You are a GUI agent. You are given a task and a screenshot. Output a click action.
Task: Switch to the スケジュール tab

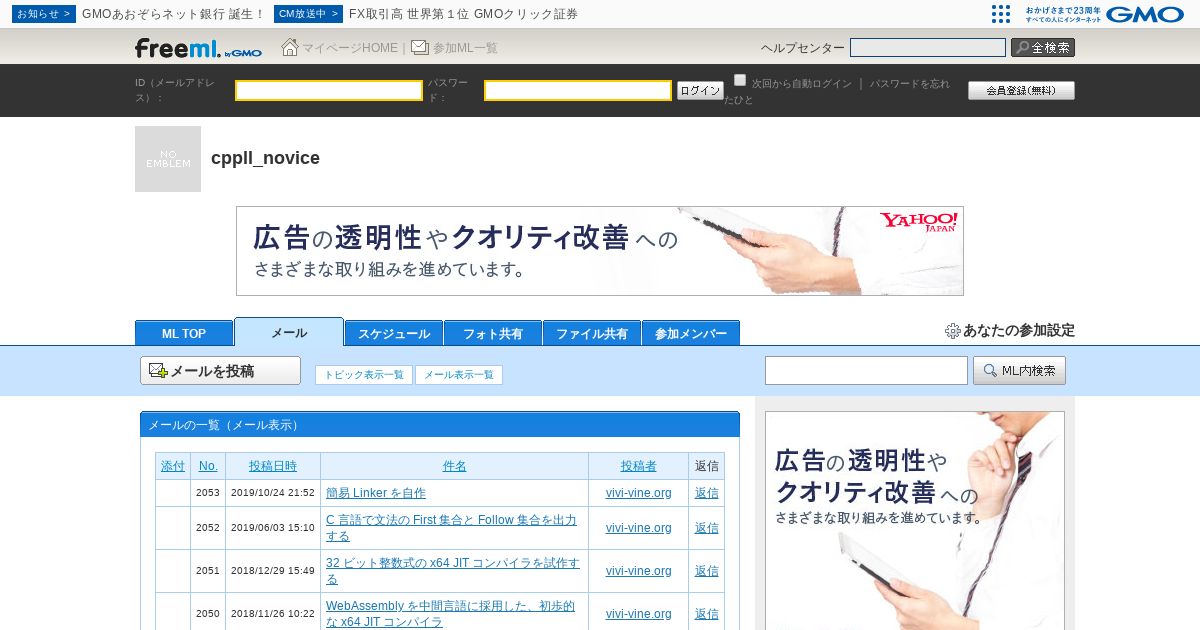pyautogui.click(x=394, y=333)
